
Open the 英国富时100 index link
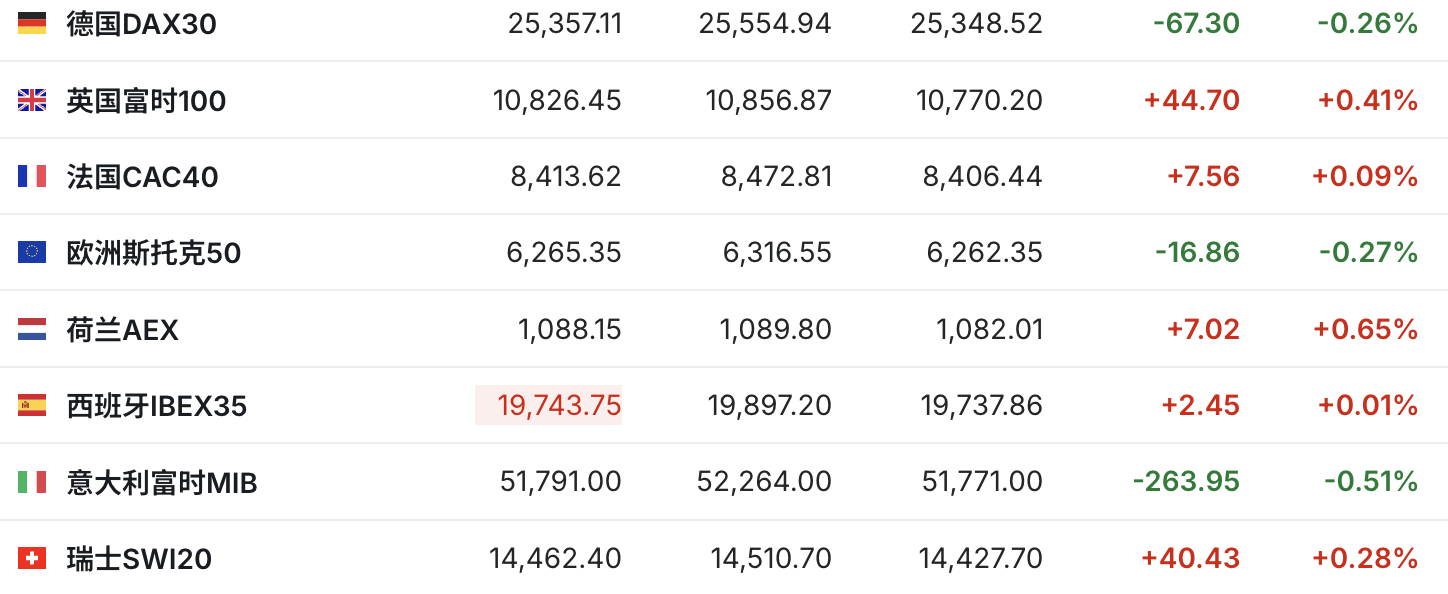tap(146, 101)
